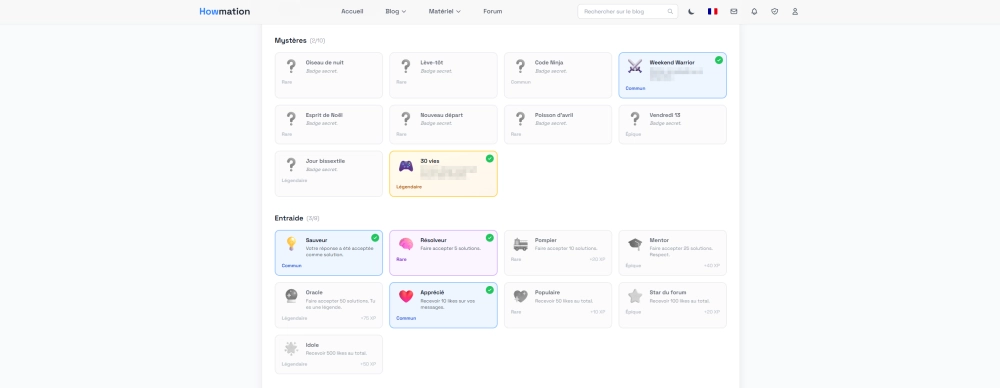Click Vendredi 13 question mark icon

click(x=635, y=119)
